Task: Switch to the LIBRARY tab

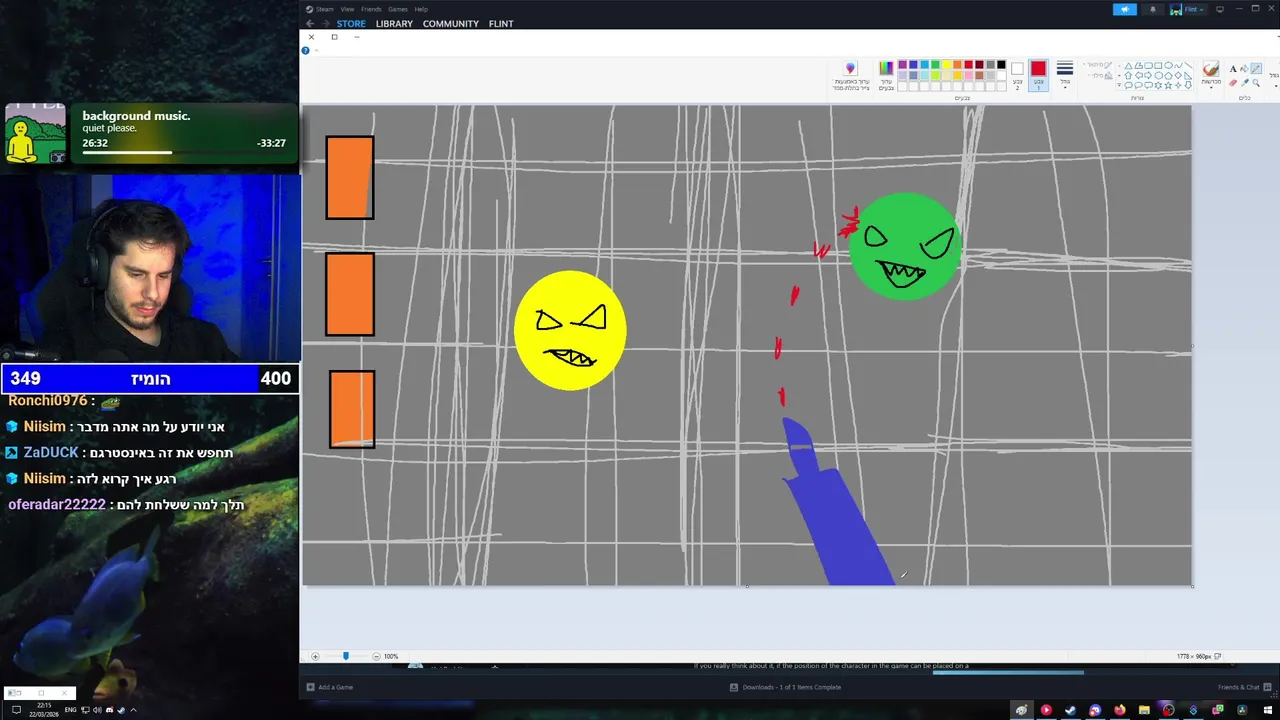Action: (394, 23)
